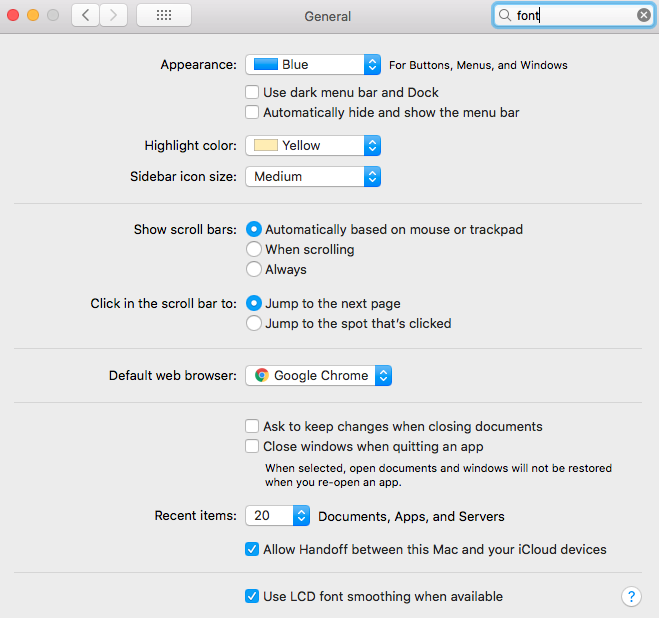Select Automatically based on mouse or trackpad
Screen dimensions: 659x618
click(x=254, y=229)
